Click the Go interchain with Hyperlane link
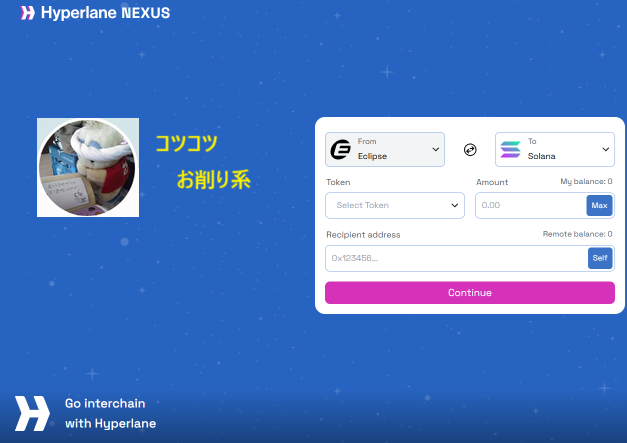The image size is (627, 443). (x=110, y=413)
